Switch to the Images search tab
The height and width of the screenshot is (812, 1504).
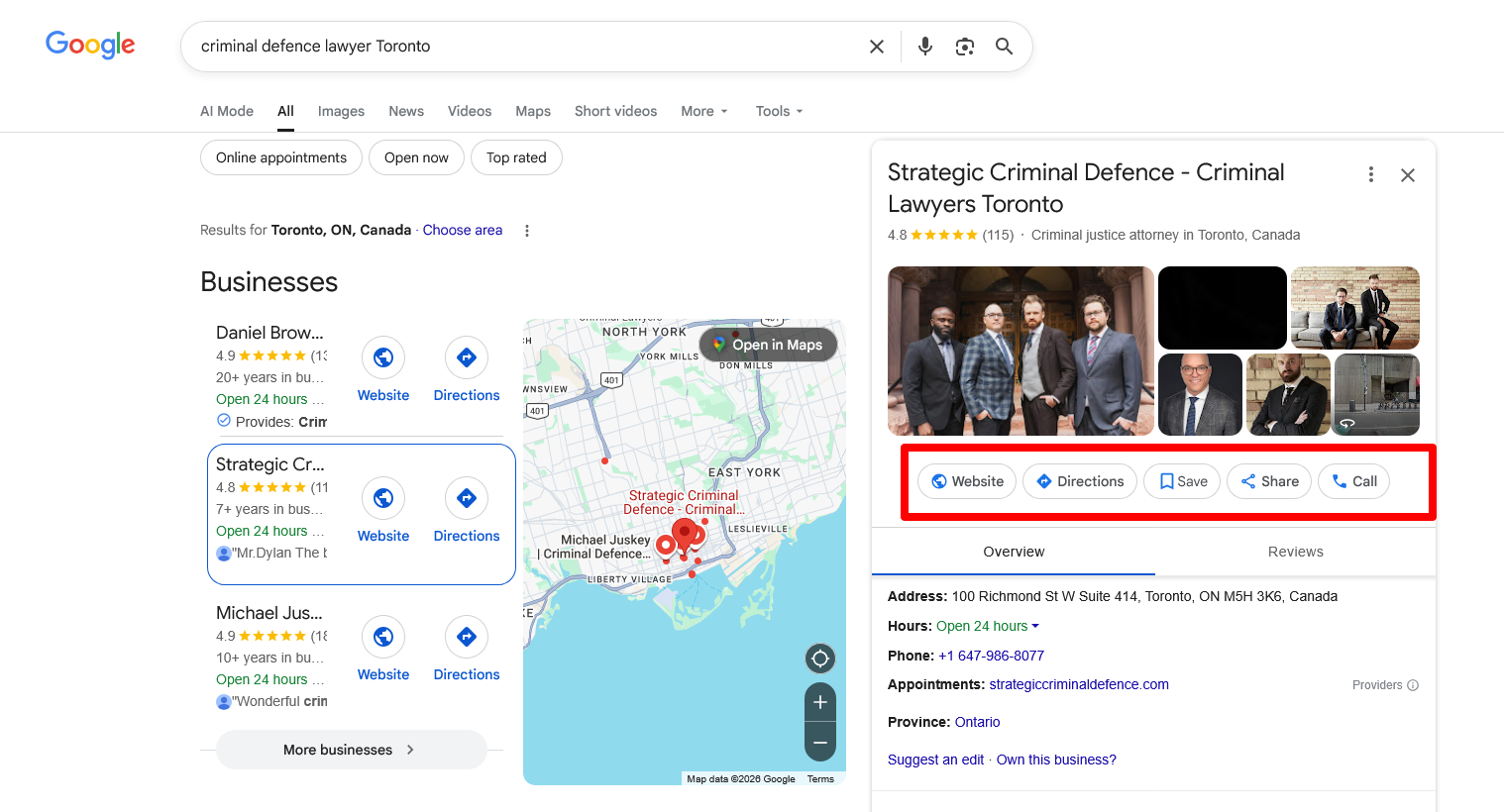(341, 111)
